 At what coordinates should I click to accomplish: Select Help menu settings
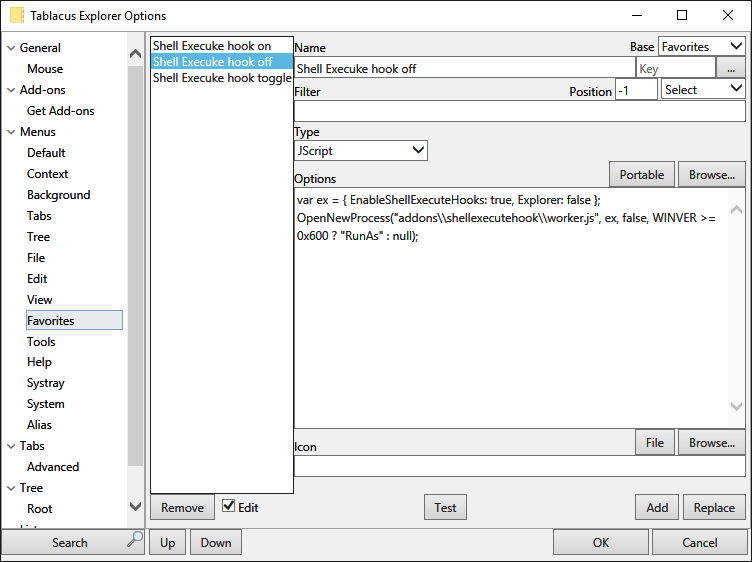coord(39,362)
